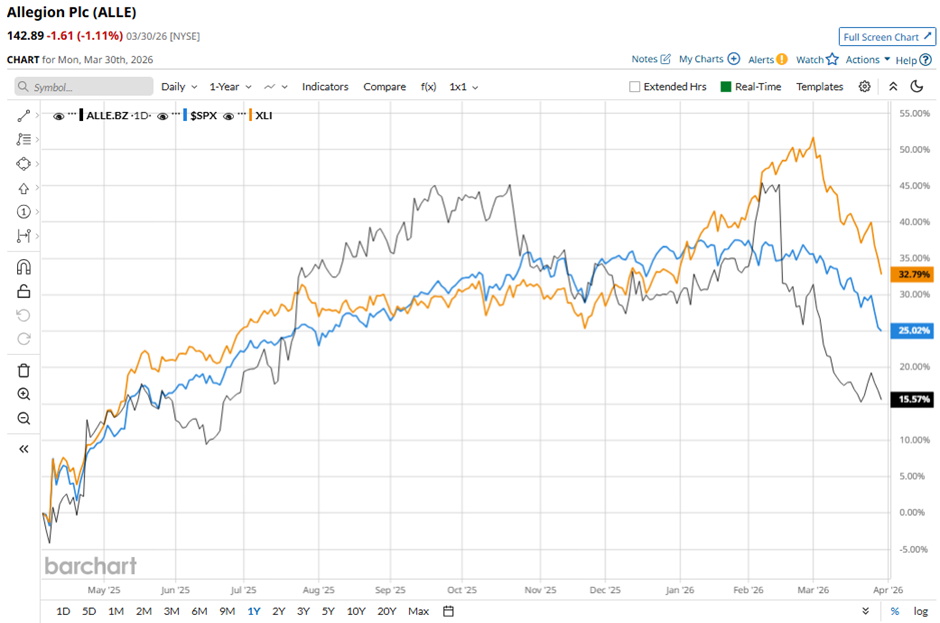Select the shapes drawing tool
The width and height of the screenshot is (940, 623).
pos(23,164)
